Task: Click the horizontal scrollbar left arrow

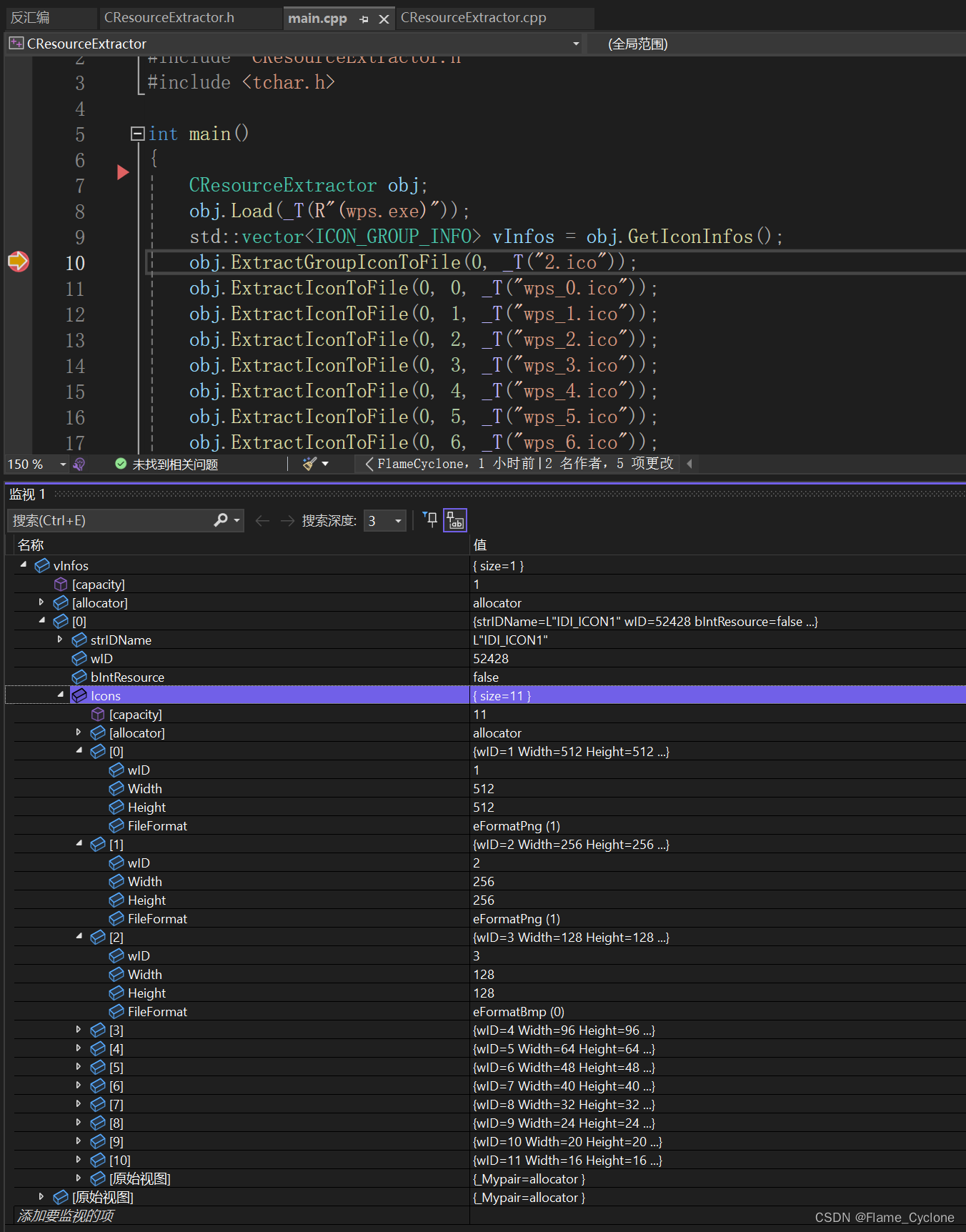Action: [689, 464]
